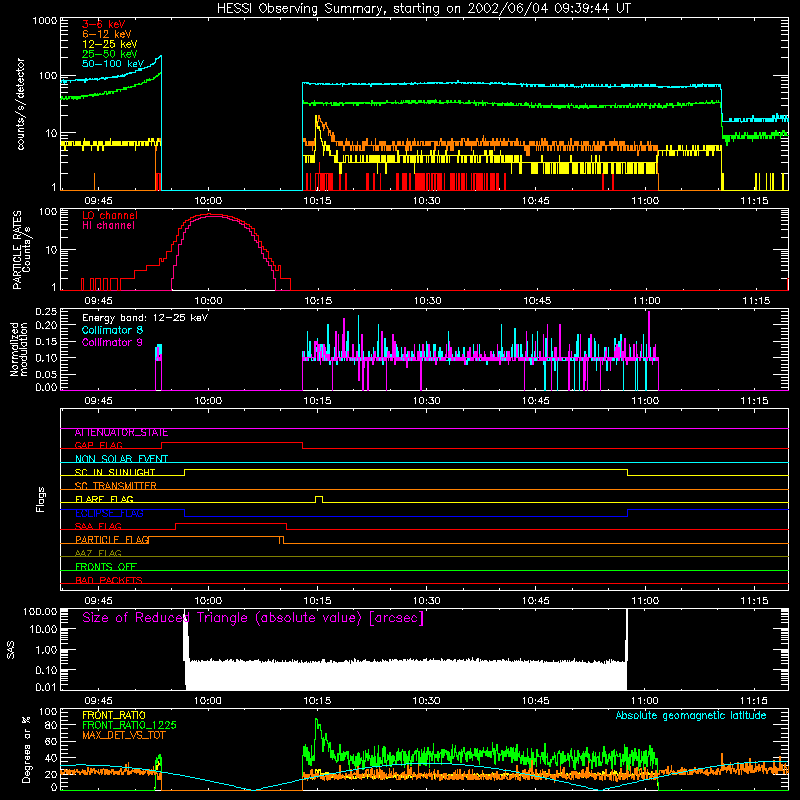Viewport: 800px width, 800px height.
Task: Select the 3-6 keV legend label
Action: click(x=104, y=24)
